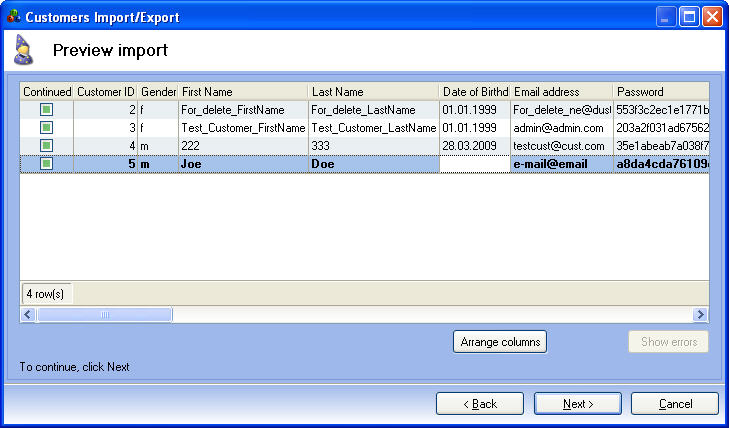Maximize the Customers Import/Export window

[x=689, y=16]
